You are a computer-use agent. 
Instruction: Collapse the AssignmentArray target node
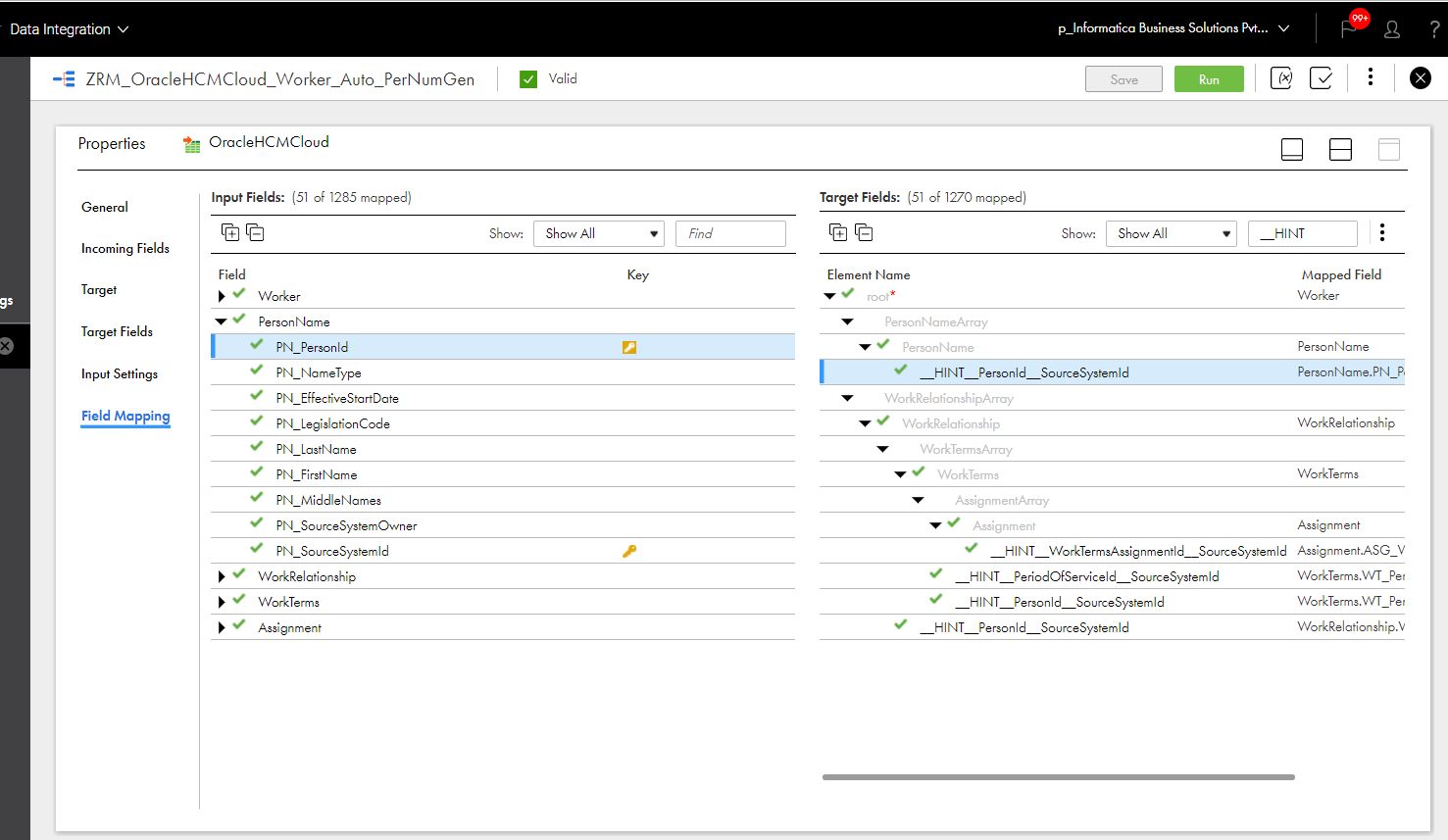click(918, 500)
